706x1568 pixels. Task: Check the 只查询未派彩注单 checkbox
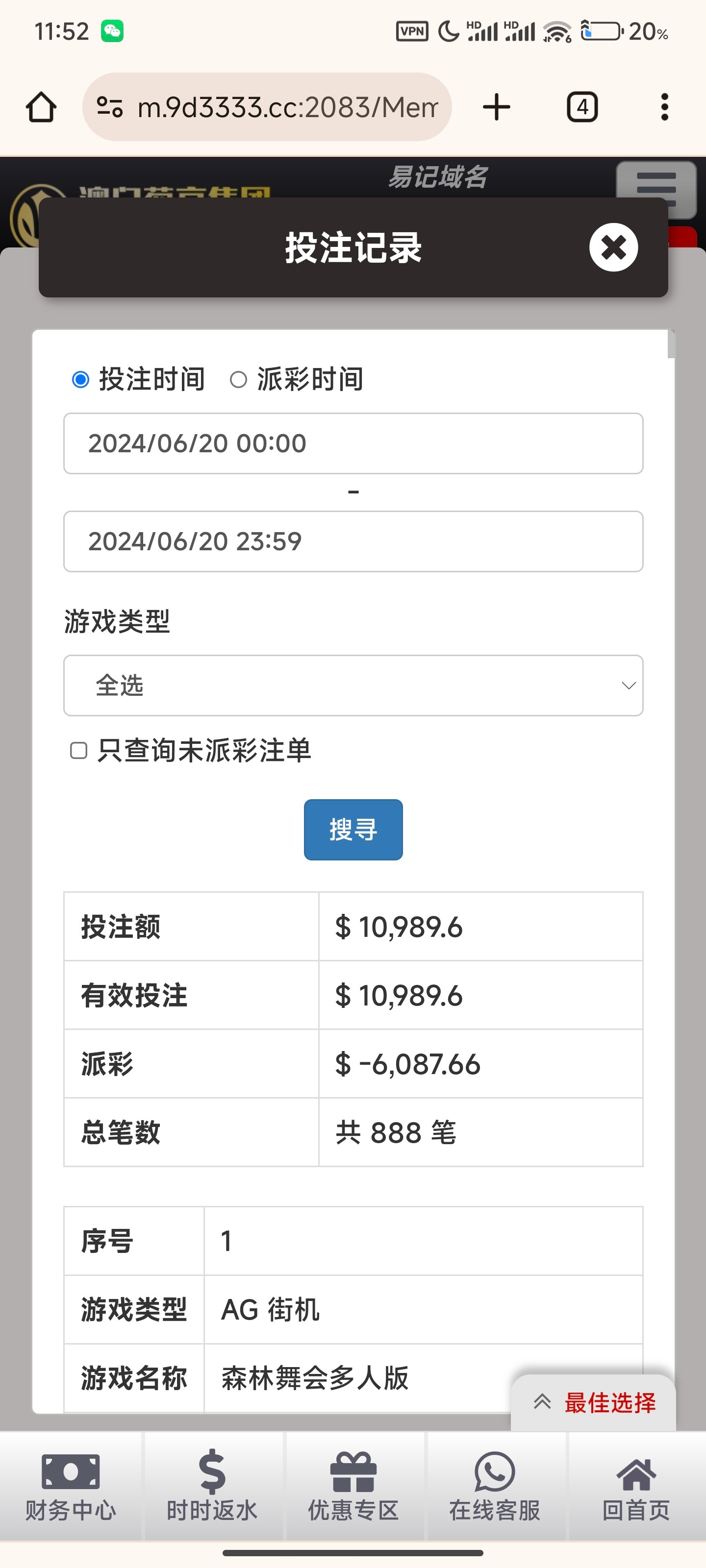point(78,751)
